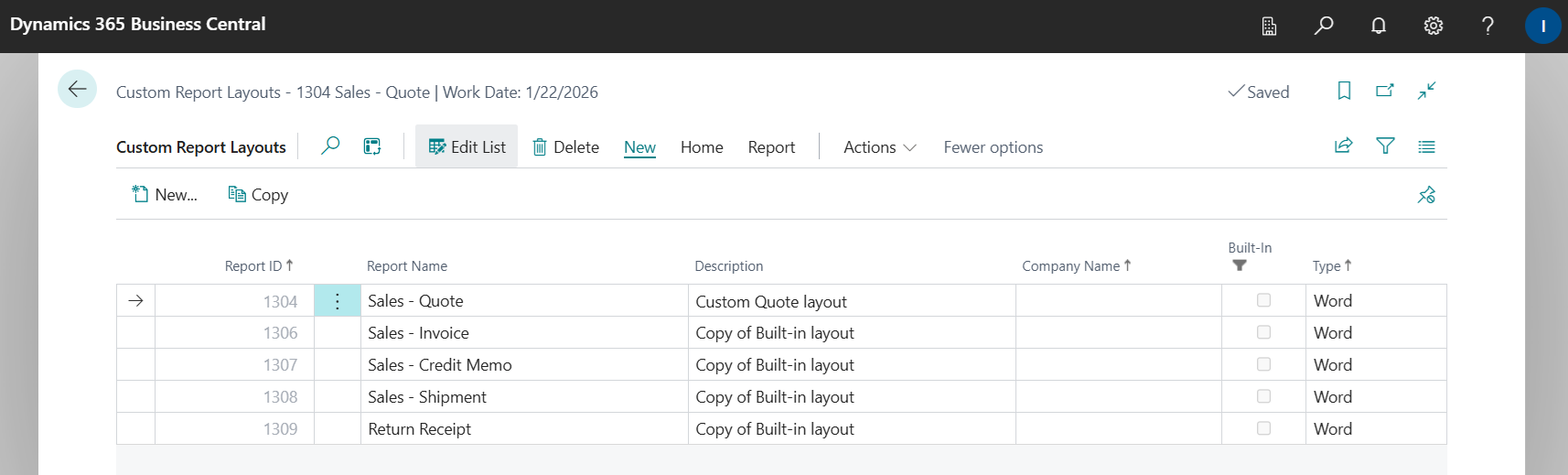Show more options for Sales - Quote row

click(x=338, y=301)
